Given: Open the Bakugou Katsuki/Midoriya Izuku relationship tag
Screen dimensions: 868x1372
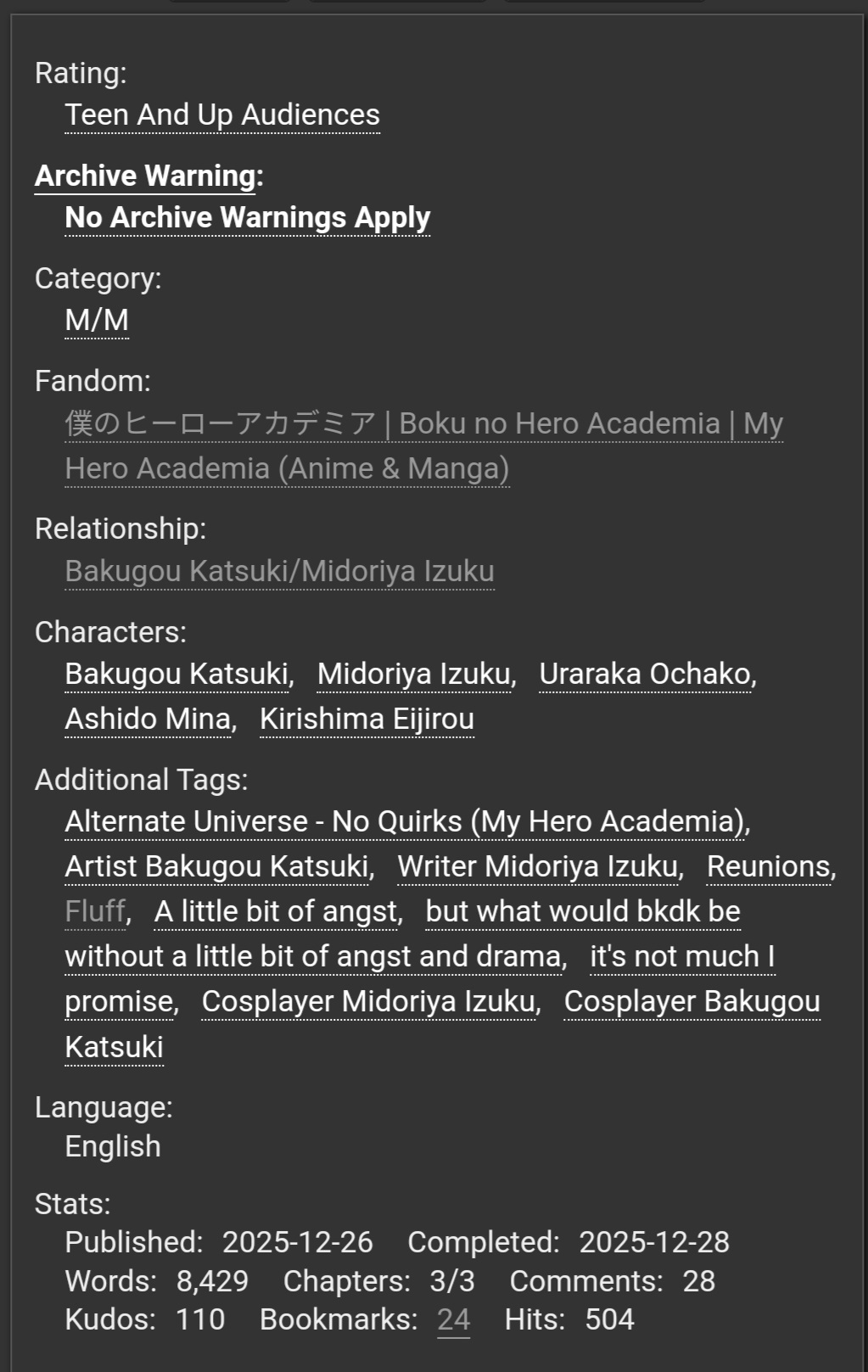Looking at the screenshot, I should (x=279, y=571).
